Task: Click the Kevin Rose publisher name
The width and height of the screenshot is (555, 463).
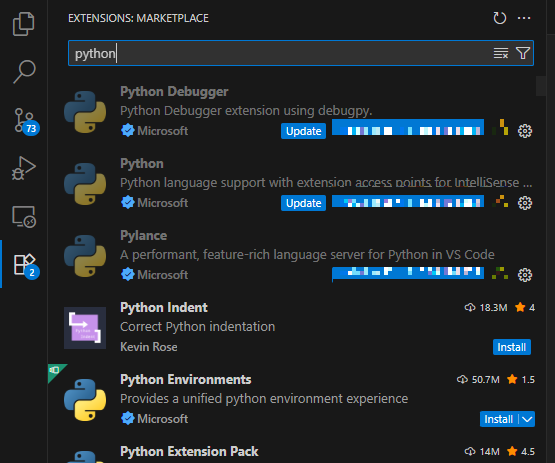Action: (x=149, y=347)
